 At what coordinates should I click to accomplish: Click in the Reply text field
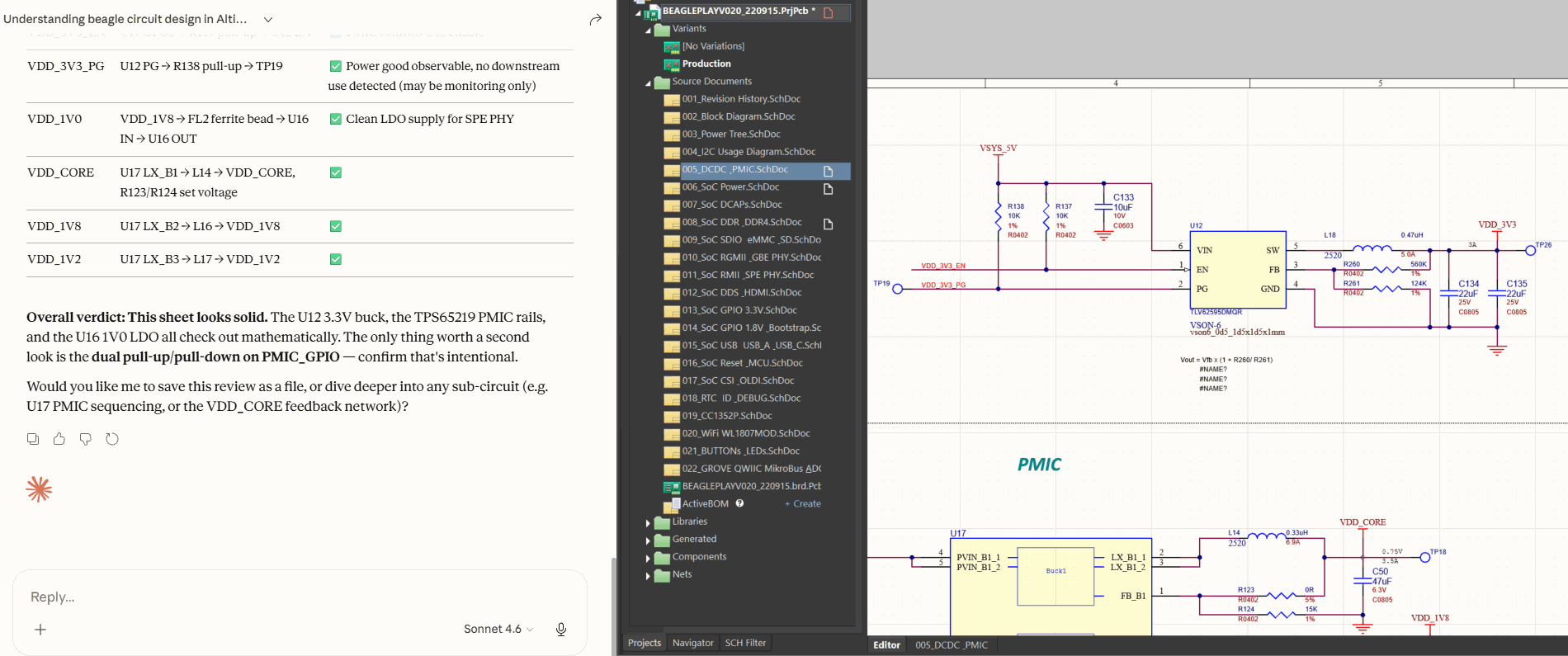point(300,597)
